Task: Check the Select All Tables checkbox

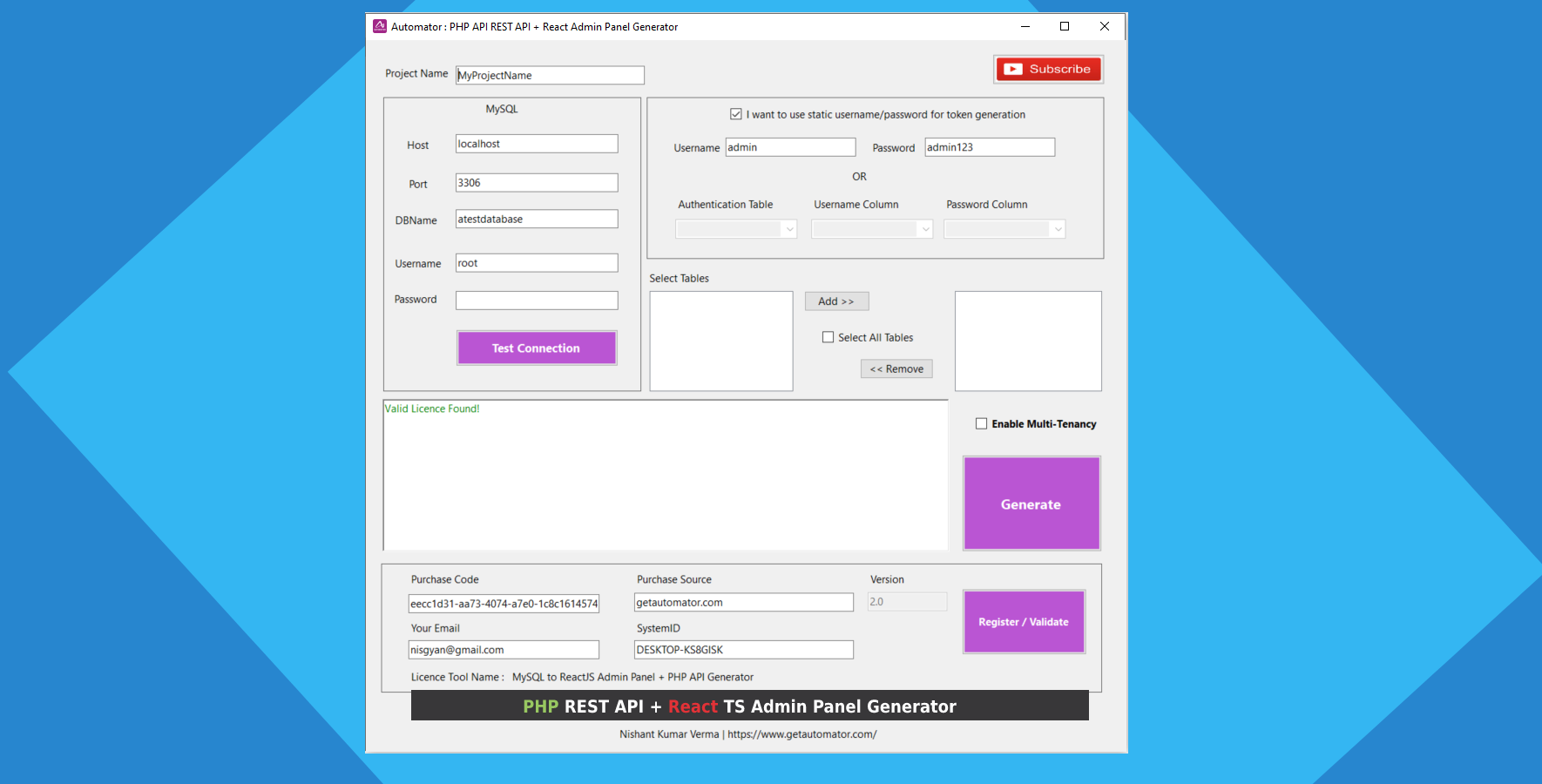Action: pos(828,337)
